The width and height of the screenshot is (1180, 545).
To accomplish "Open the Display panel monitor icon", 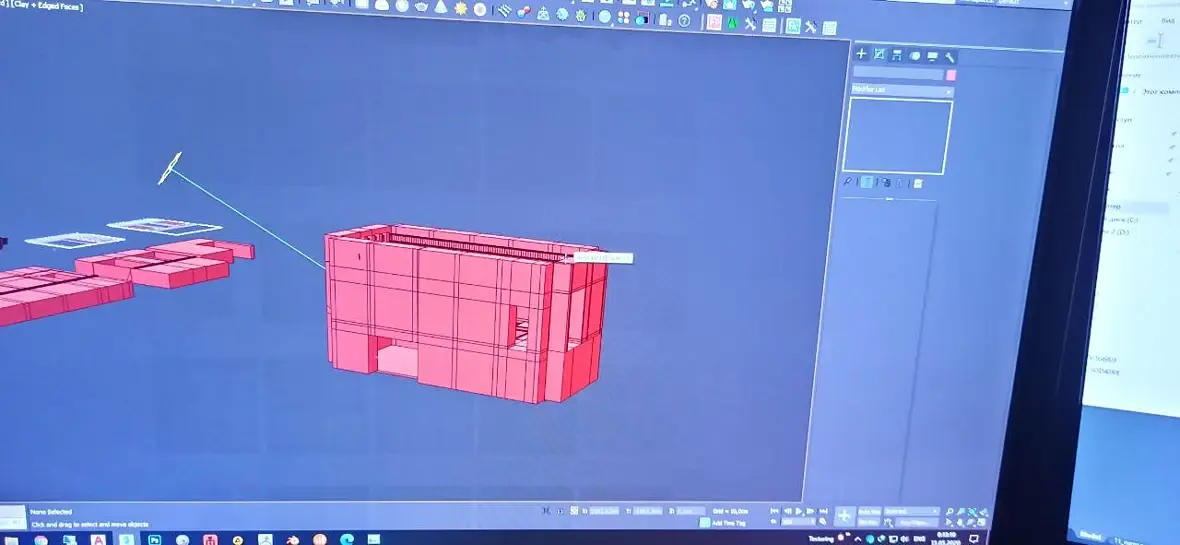I will 932,56.
